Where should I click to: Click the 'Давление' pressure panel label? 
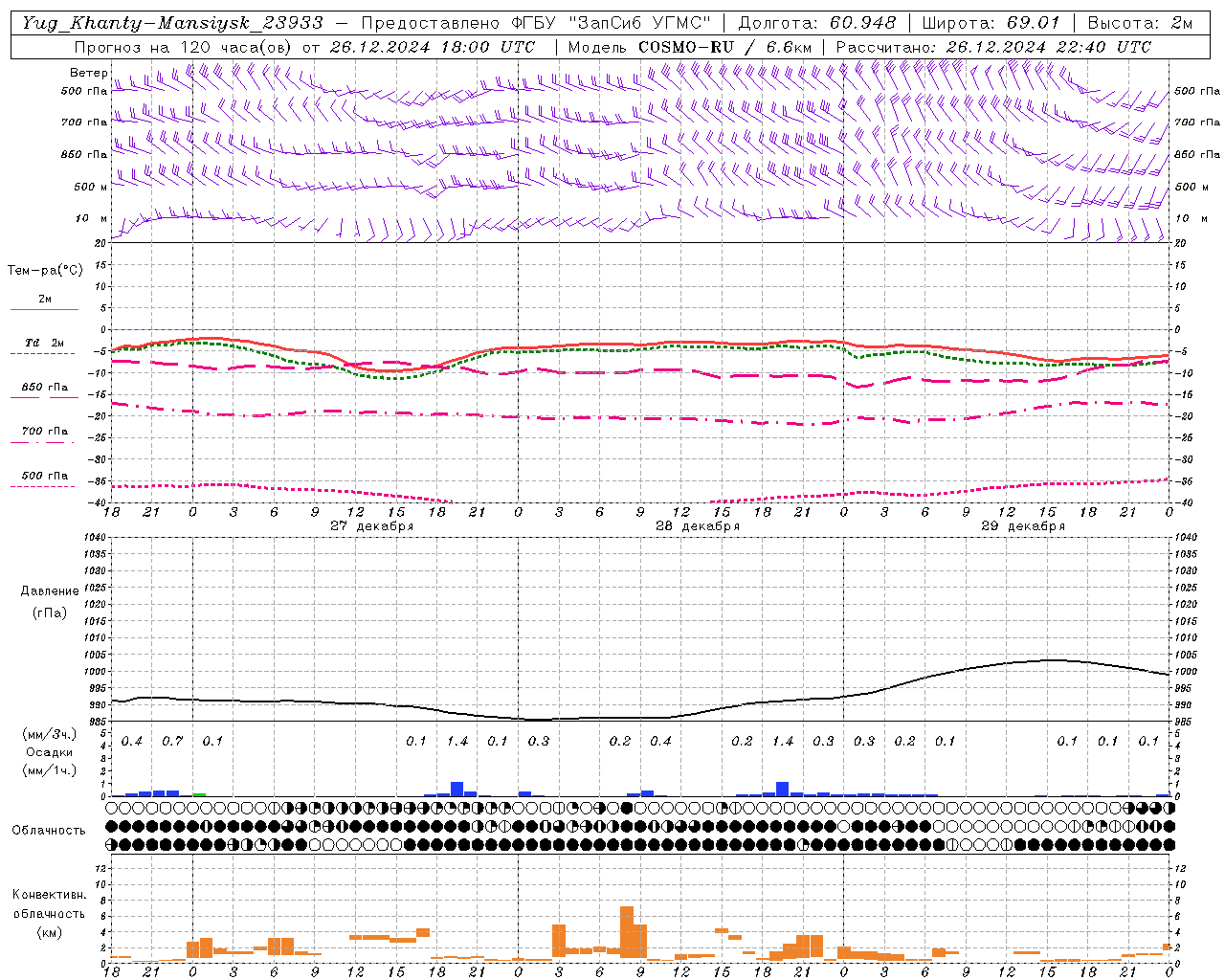[50, 591]
